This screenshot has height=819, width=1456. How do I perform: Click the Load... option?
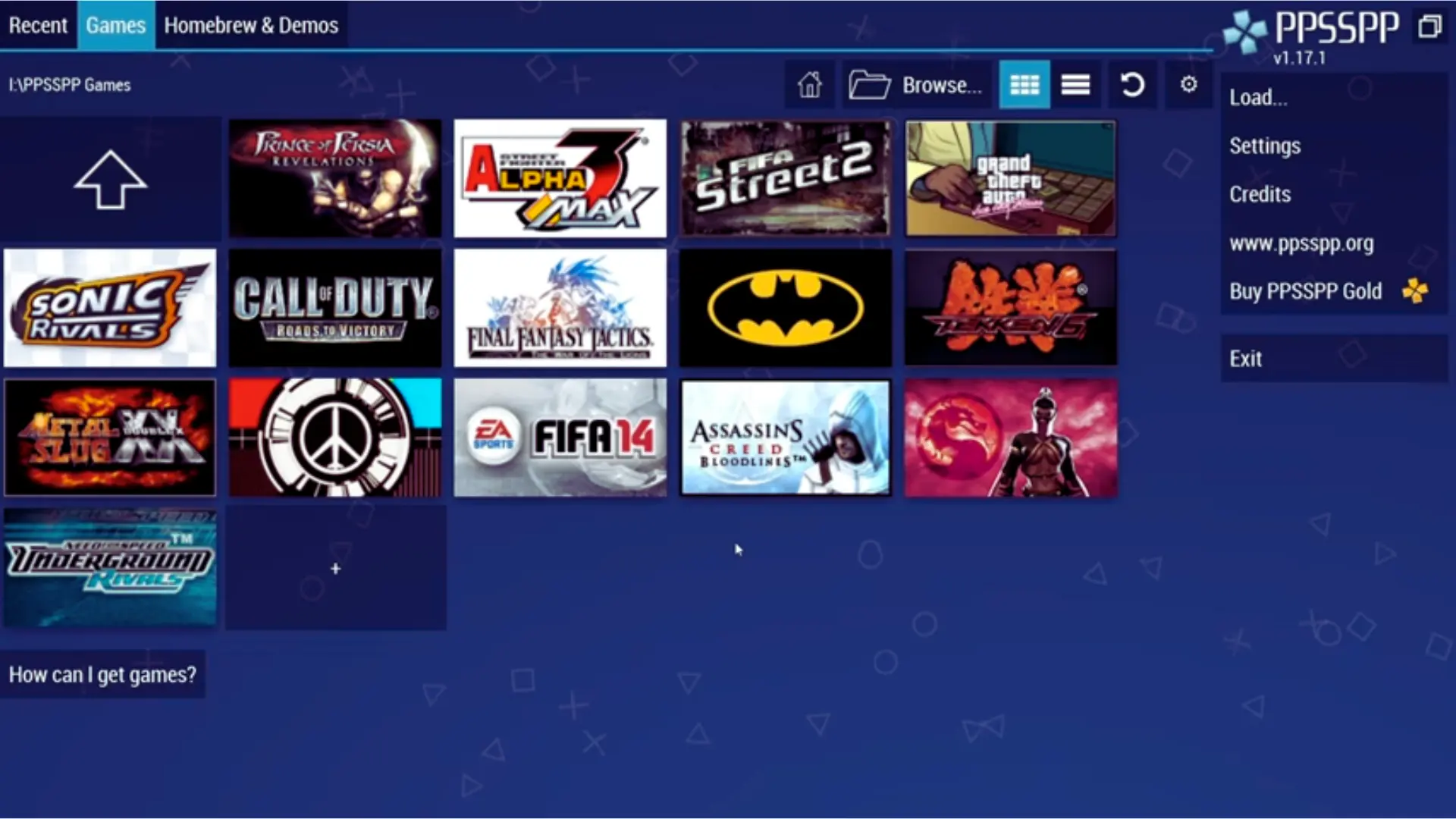pos(1258,97)
